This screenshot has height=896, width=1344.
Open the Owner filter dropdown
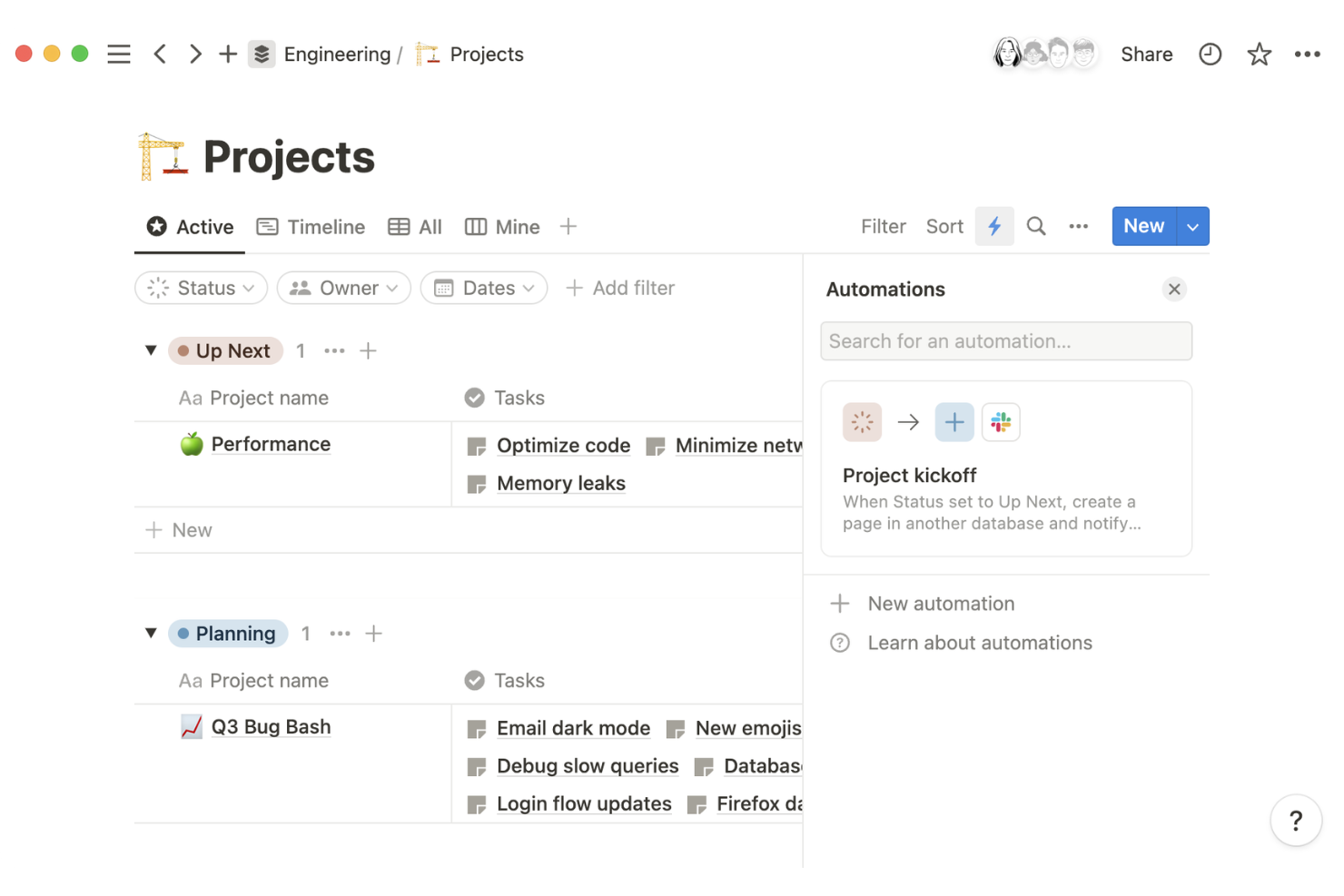[343, 288]
